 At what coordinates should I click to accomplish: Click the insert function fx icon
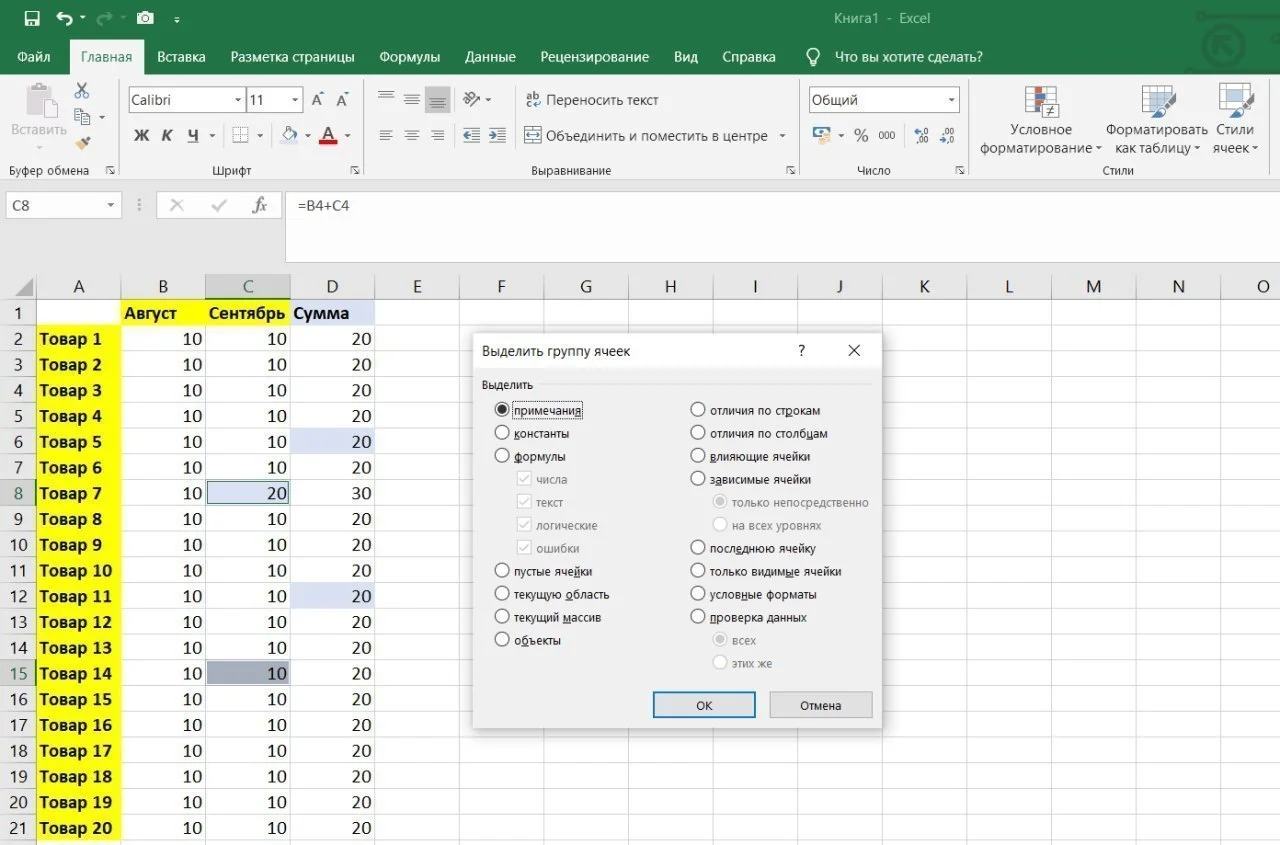[260, 205]
